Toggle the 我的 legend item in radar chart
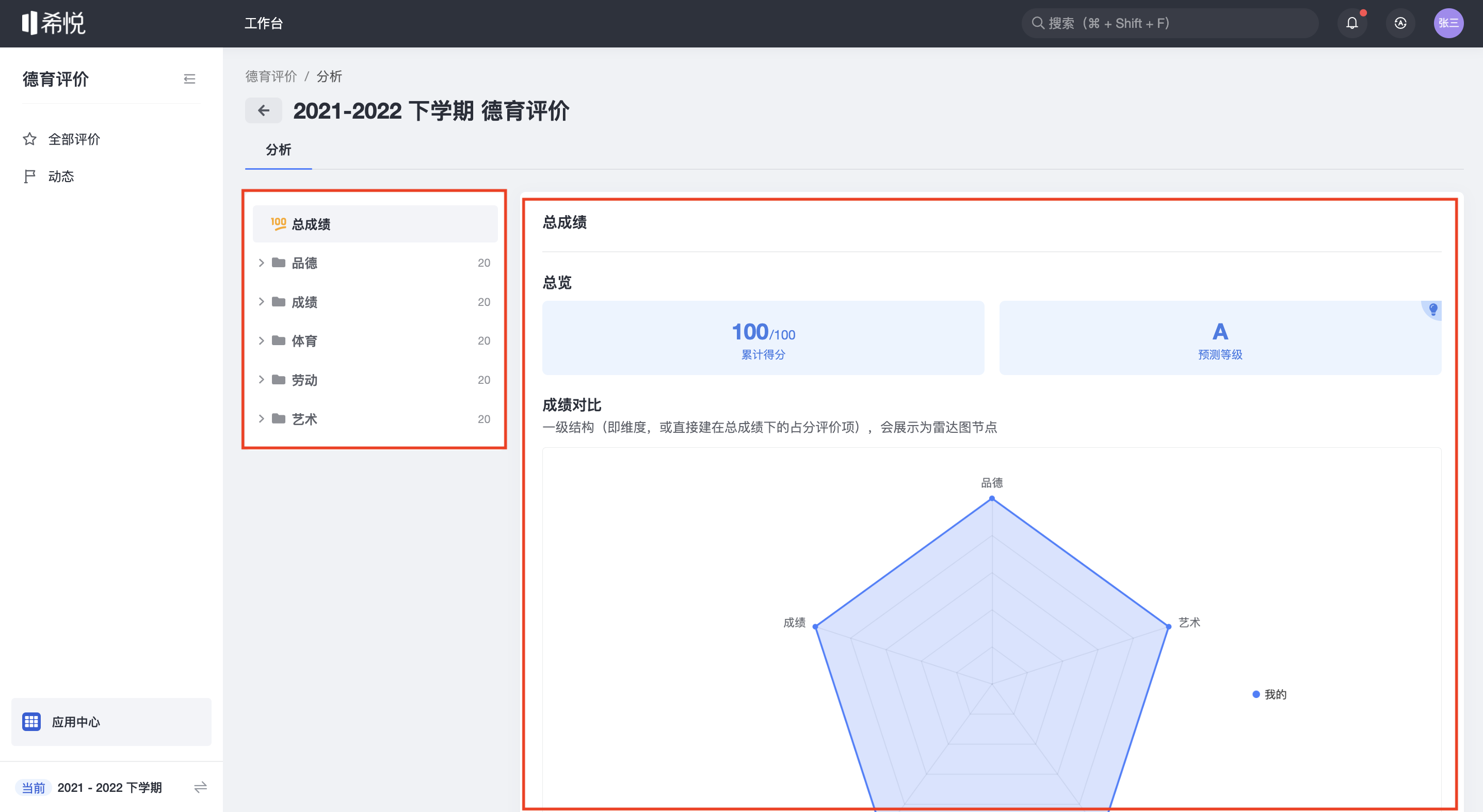 [1269, 694]
